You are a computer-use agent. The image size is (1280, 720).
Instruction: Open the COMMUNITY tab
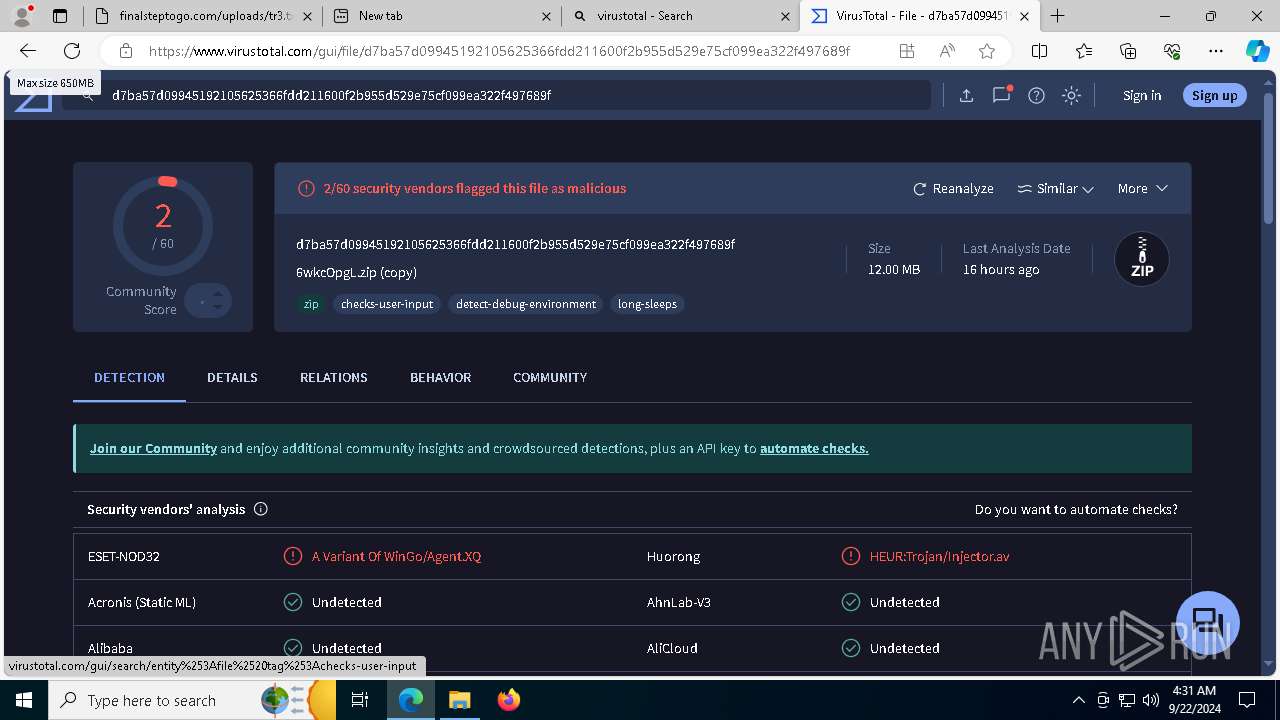click(x=550, y=377)
